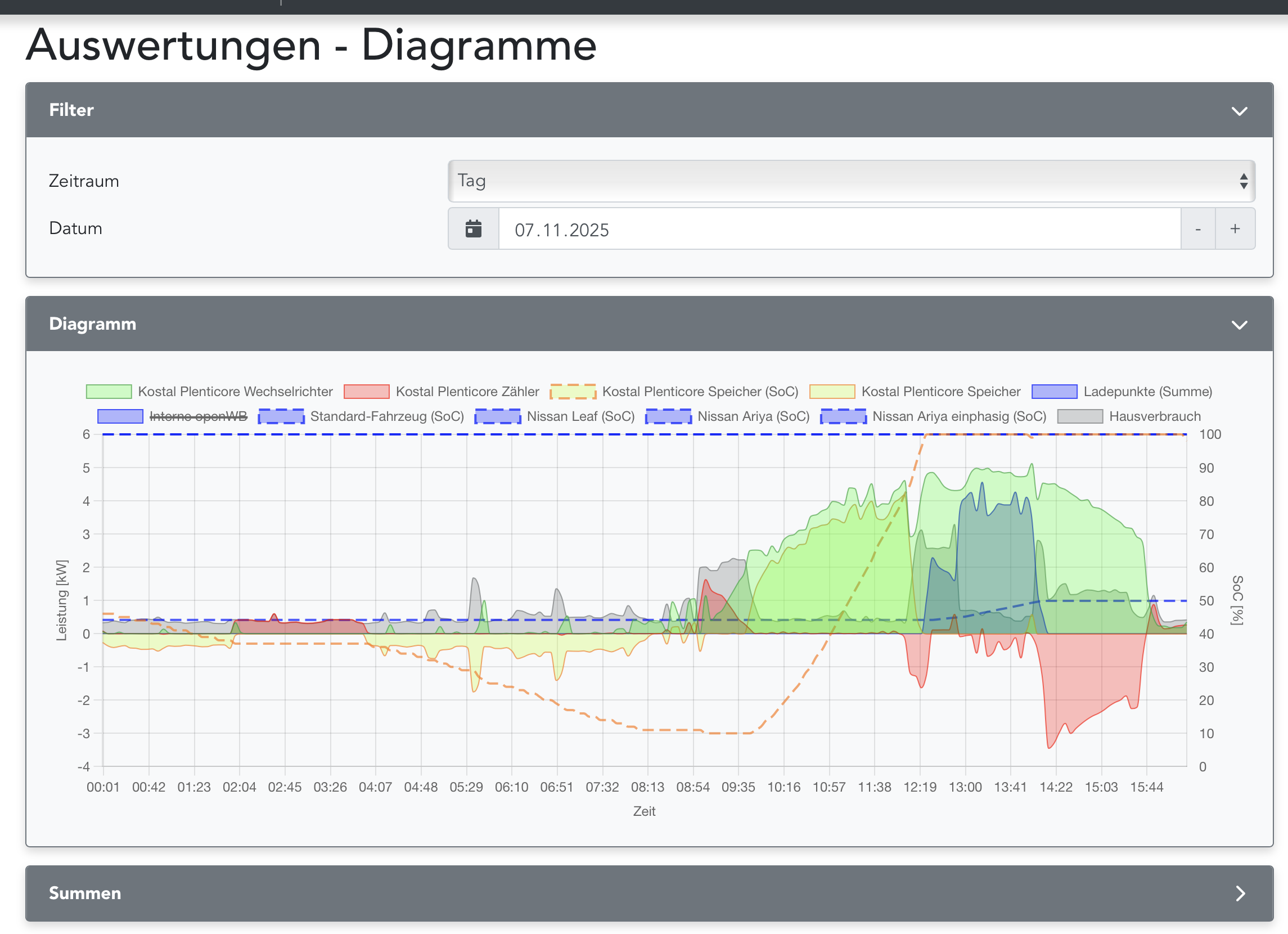This screenshot has height=934, width=1288.
Task: Click the yellow Kostal Plenticore Speicher swatch
Action: (831, 392)
